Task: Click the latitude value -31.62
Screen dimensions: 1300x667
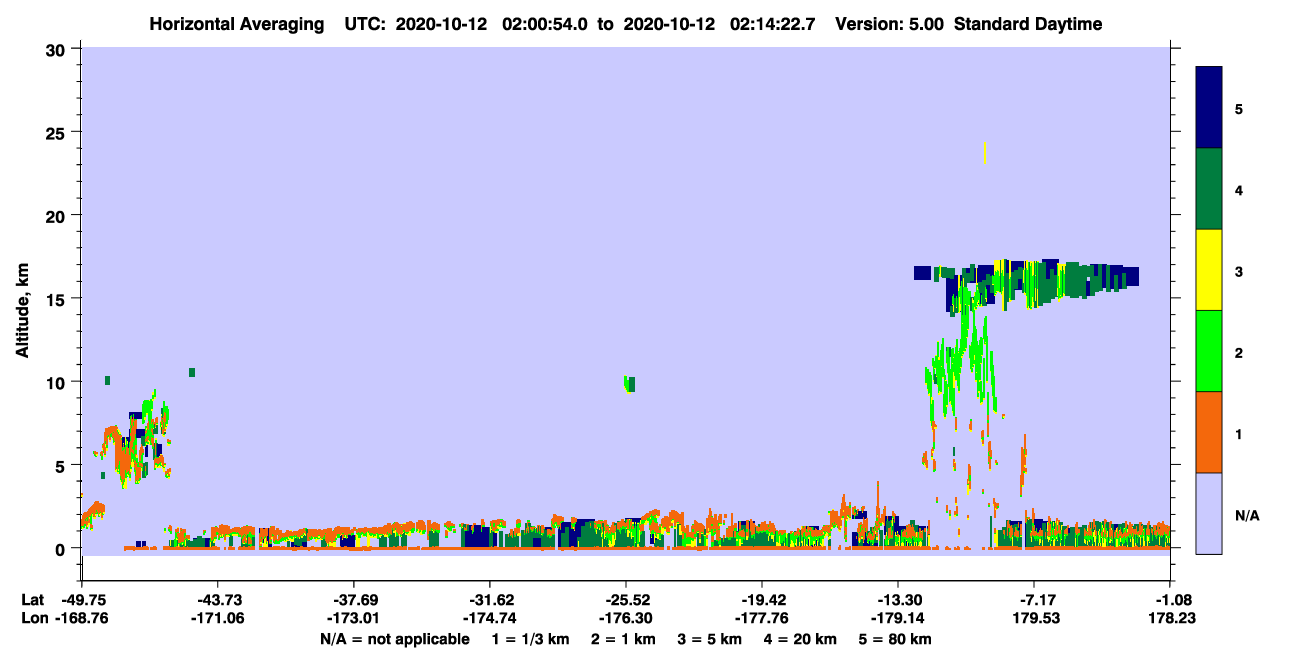Action: pyautogui.click(x=490, y=600)
